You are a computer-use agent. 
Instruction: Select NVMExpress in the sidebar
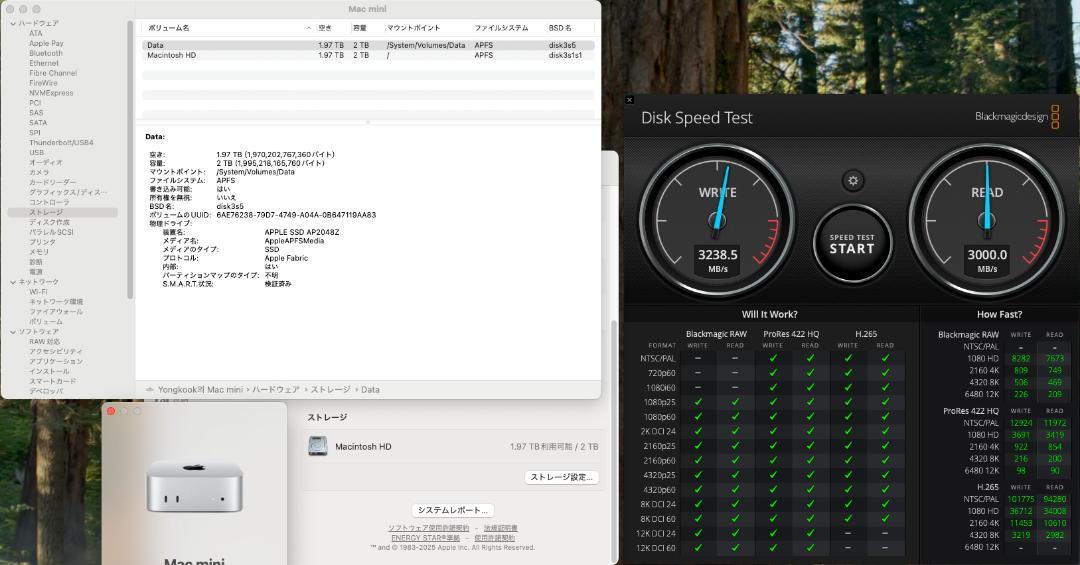tap(51, 93)
